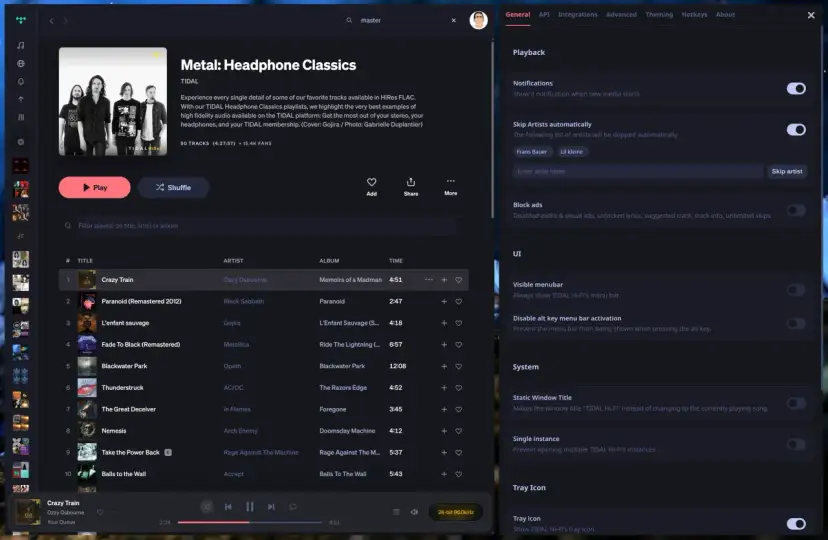Open the About settings tab
The image size is (828, 540).
[x=725, y=15]
